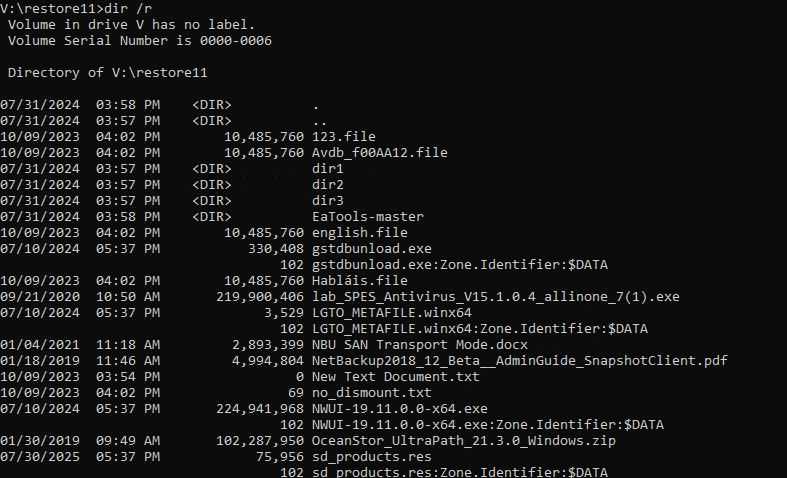Select lab_SPES_Antivirus allinone exe filename
Screen dimensions: 787x478
(x=496, y=297)
